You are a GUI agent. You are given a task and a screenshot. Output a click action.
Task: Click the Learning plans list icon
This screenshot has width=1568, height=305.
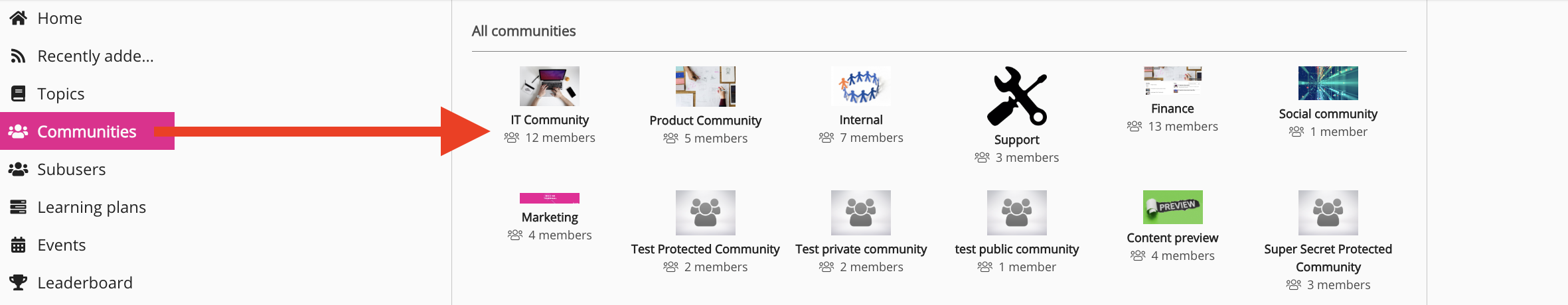point(19,207)
